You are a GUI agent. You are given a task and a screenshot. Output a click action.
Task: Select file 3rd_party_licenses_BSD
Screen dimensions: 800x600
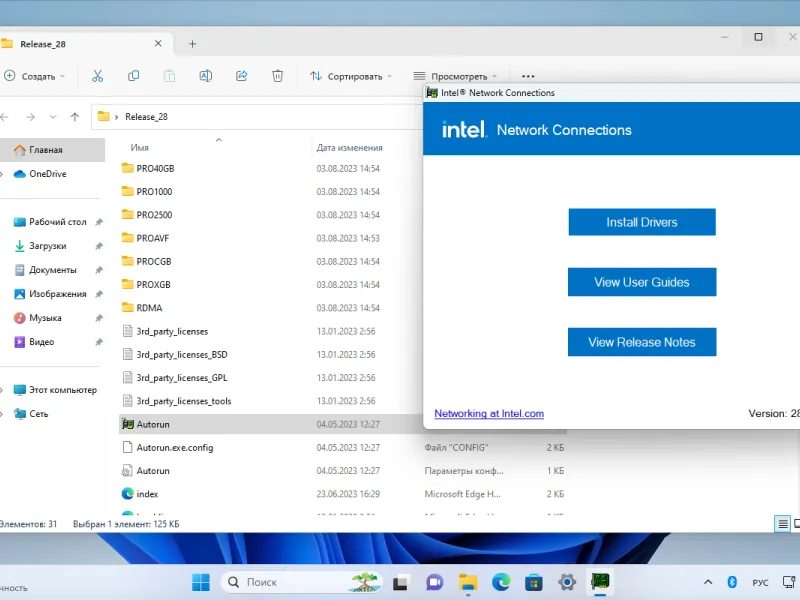(182, 355)
